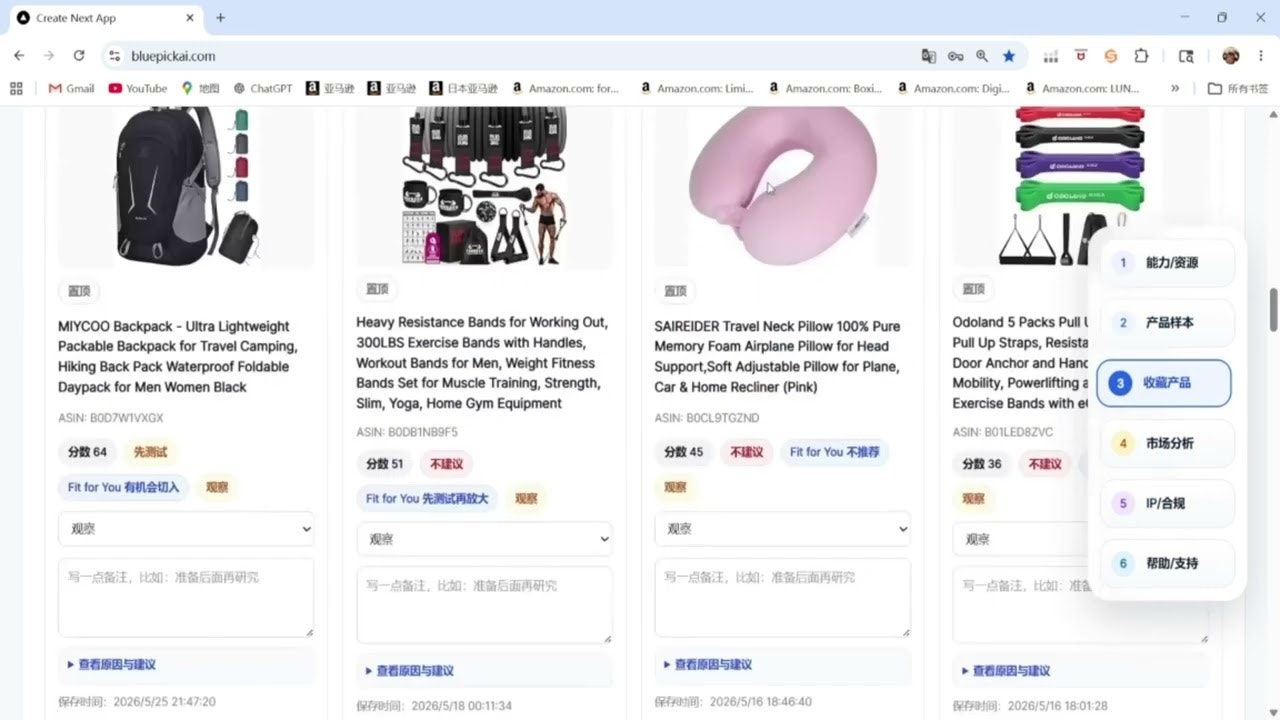Go to step 1 能力/资源
This screenshot has width=1280, height=720.
click(x=1167, y=263)
